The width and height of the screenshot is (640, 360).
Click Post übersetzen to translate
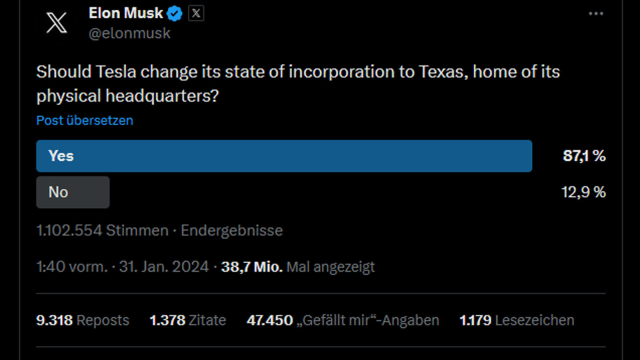[x=84, y=120]
